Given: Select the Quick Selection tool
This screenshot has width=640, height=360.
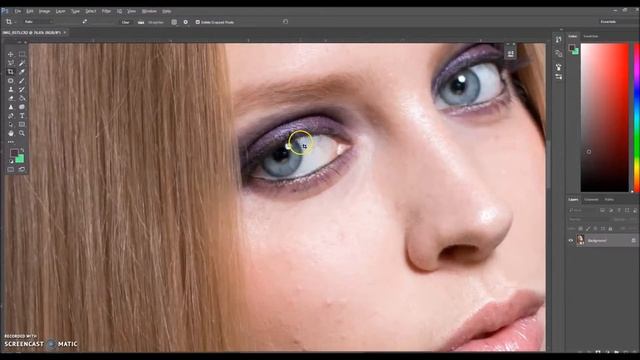Looking at the screenshot, I should click(22, 63).
